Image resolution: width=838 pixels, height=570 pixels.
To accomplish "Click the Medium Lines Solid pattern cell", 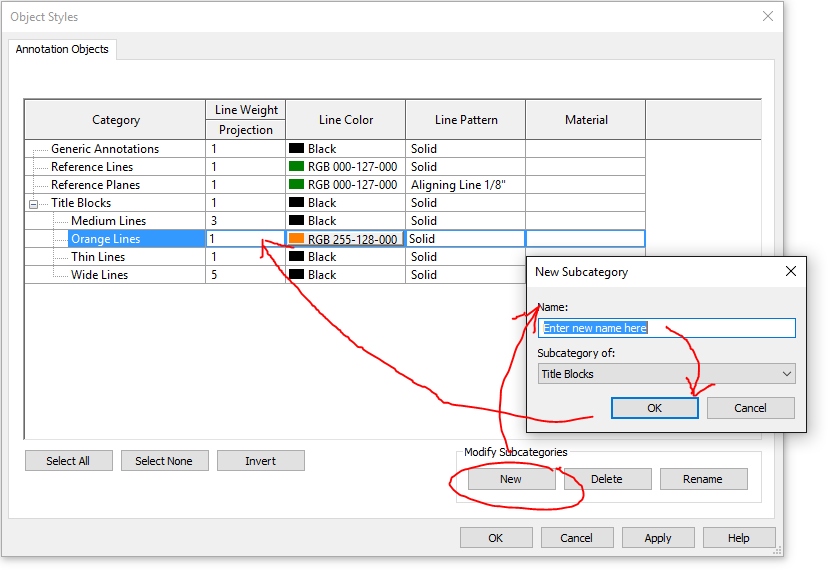I will (465, 221).
